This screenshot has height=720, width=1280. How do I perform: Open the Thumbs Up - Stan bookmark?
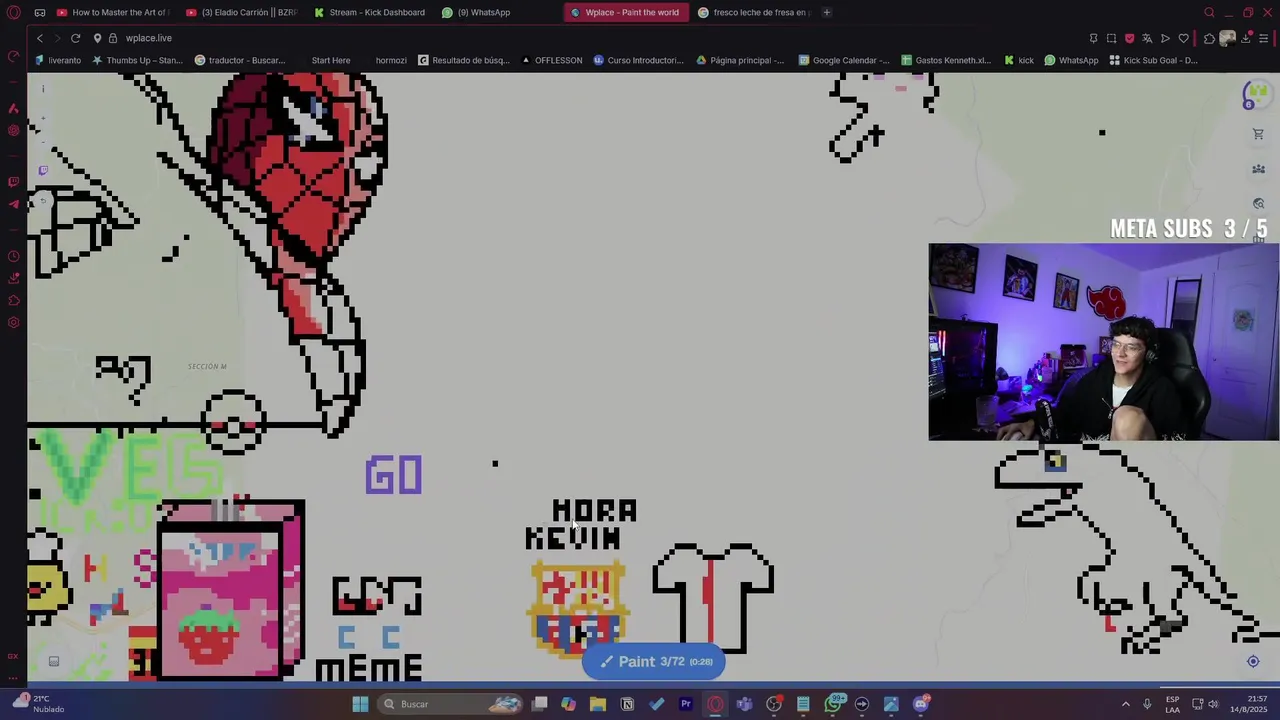[137, 60]
